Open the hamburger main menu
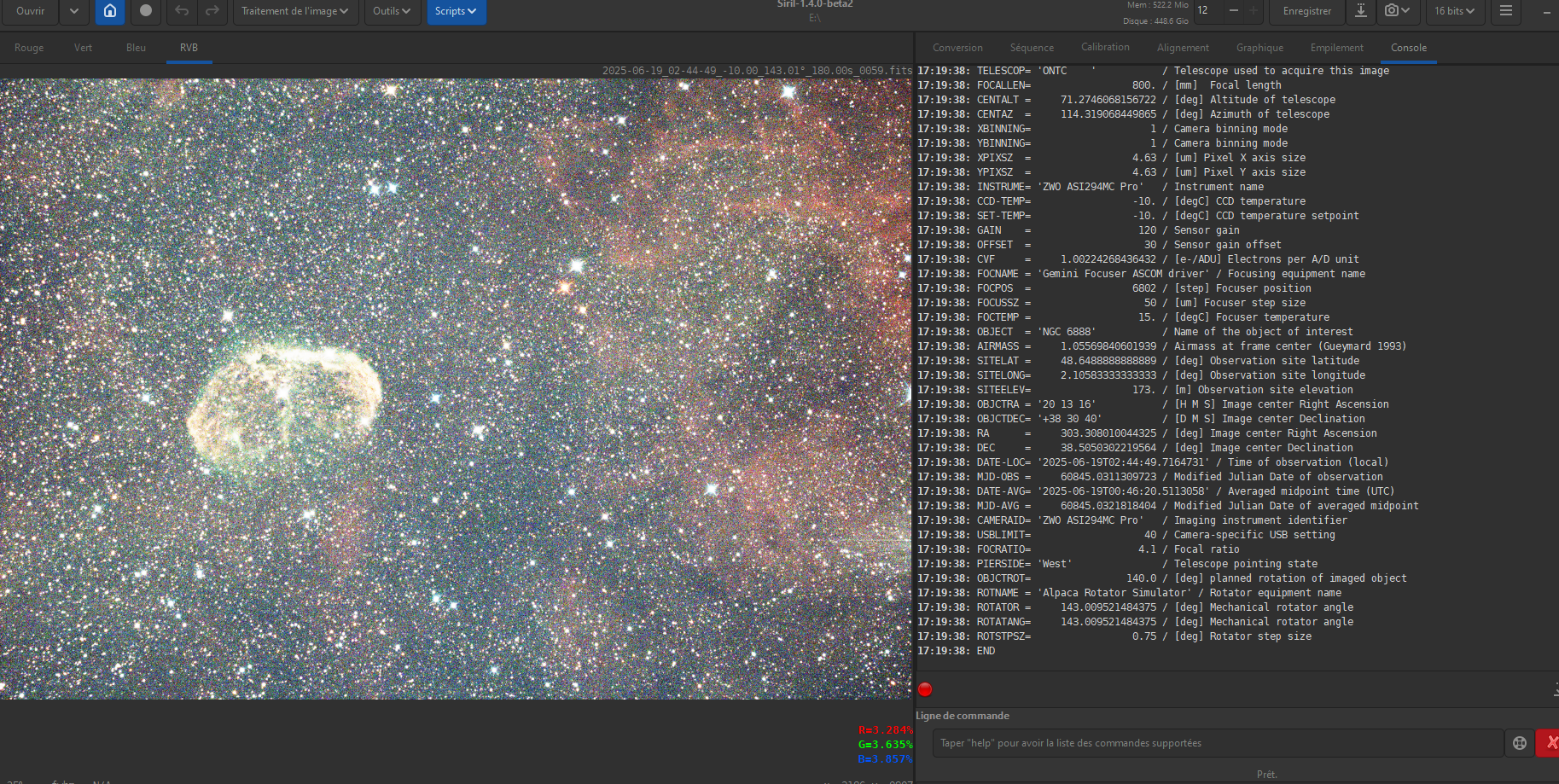The height and width of the screenshot is (784, 1559). tap(1506, 11)
